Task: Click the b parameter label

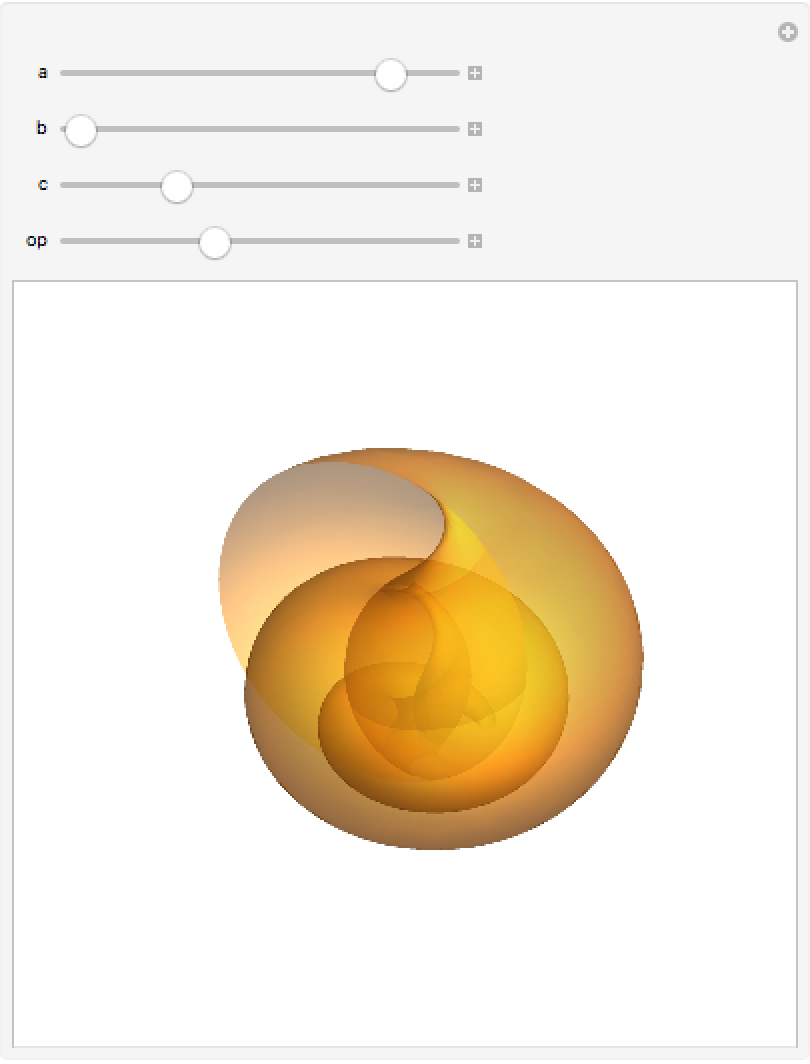Action: 42,128
